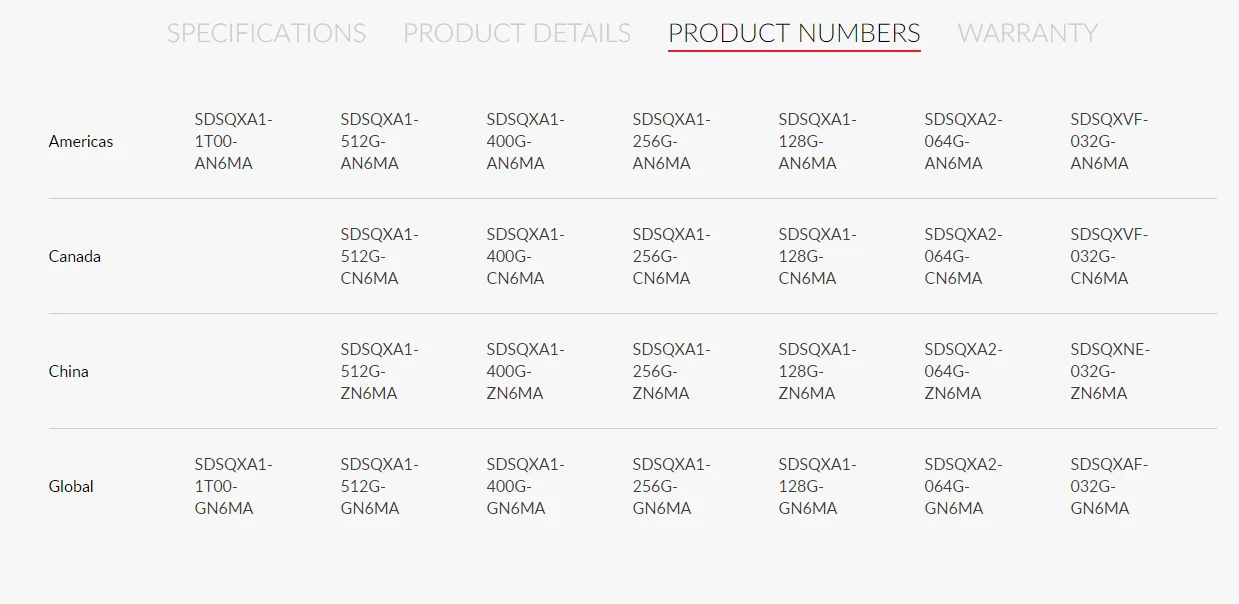Switch to the Product Details tab
1239x604 pixels.
[517, 33]
